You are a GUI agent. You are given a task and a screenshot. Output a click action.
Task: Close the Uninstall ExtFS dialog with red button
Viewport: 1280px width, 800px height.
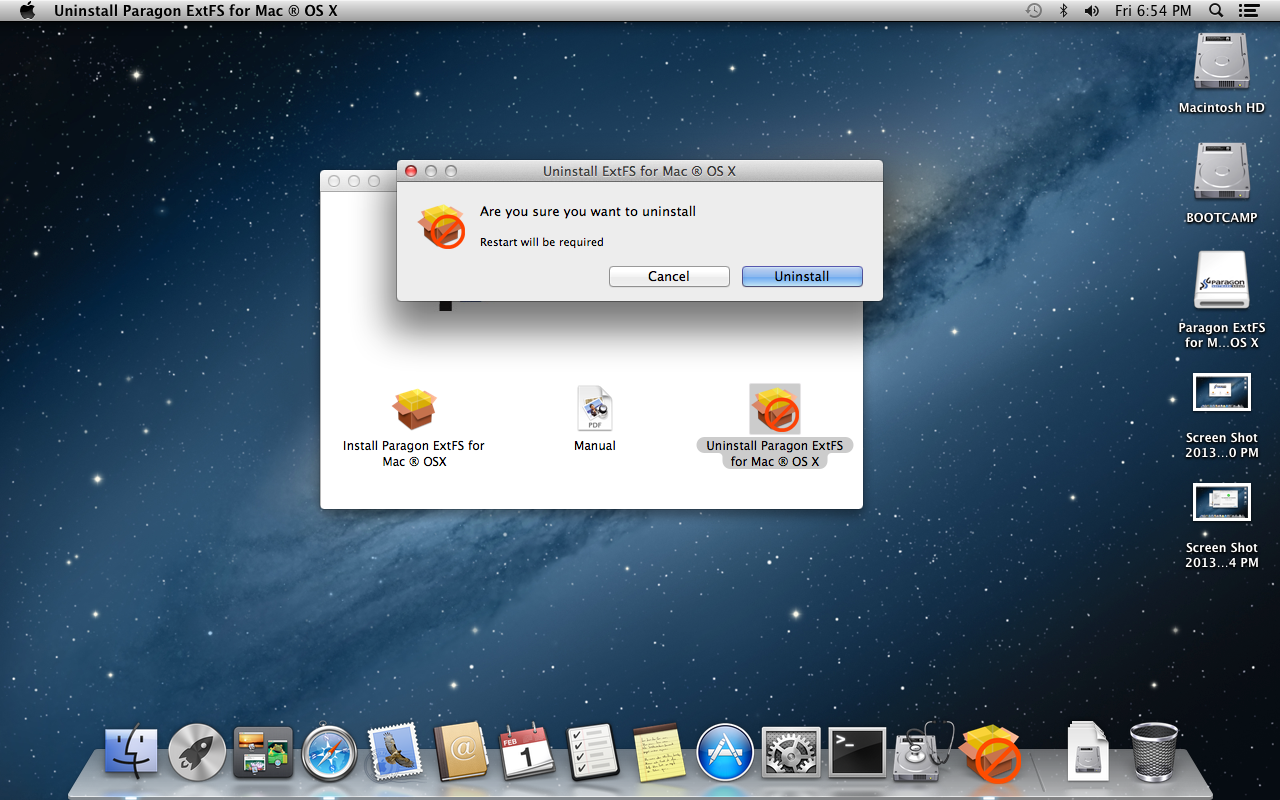coord(411,171)
